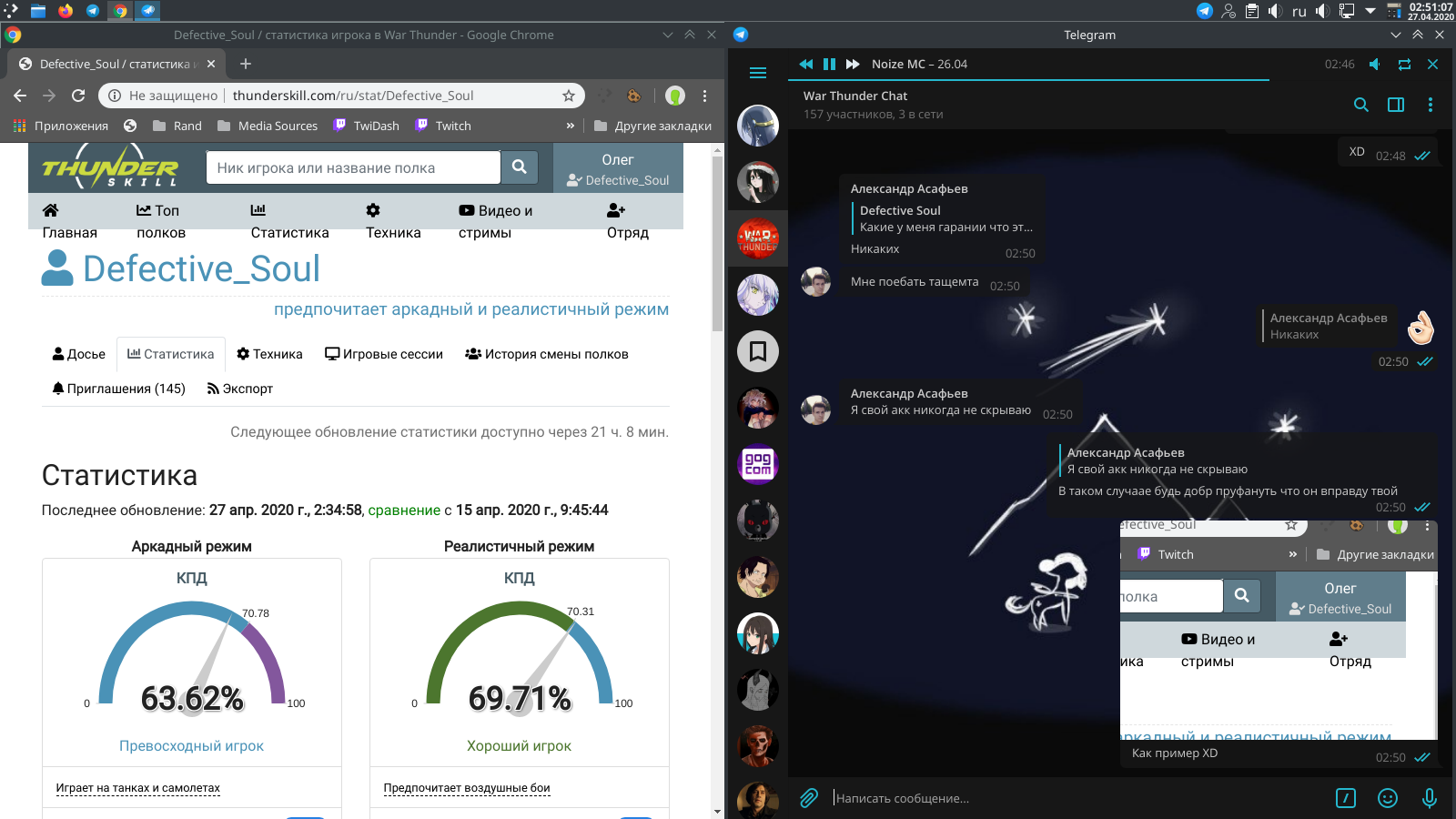Click Chrome address bar URL
The image size is (1456, 819).
pos(353,96)
